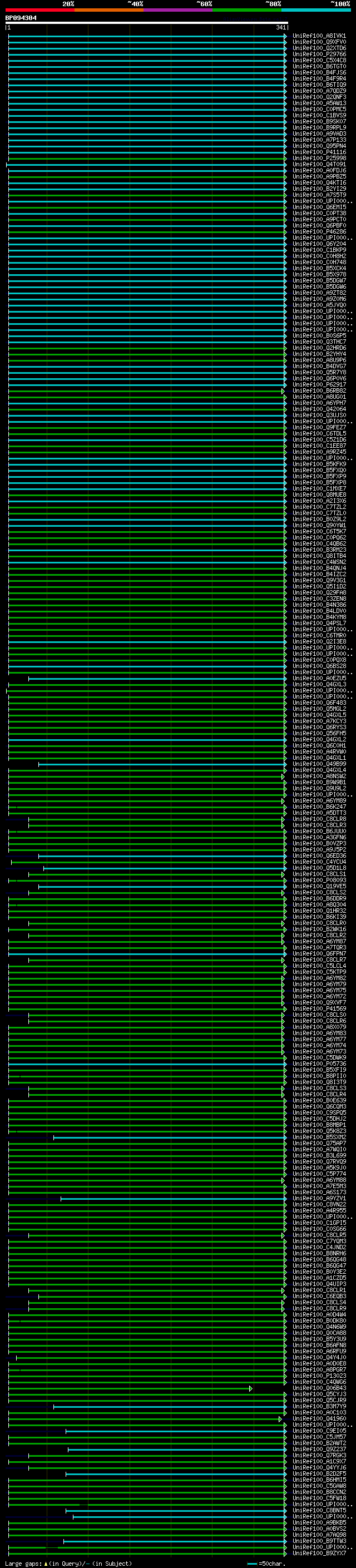
Task: Open UniRef100_Q6EMI5 hit
Action: tap(319, 207)
